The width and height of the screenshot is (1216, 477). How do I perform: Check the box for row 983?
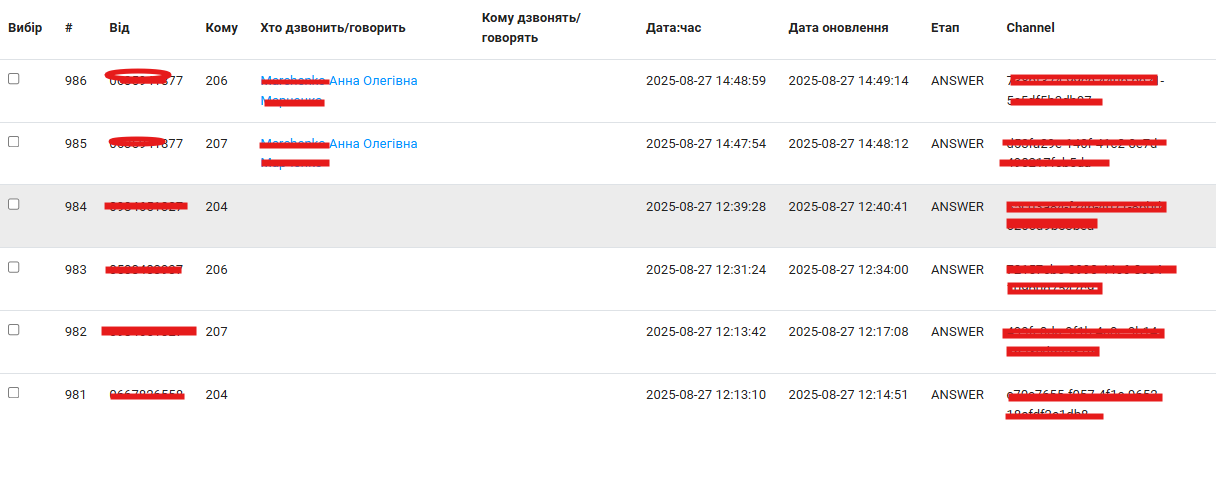(14, 267)
